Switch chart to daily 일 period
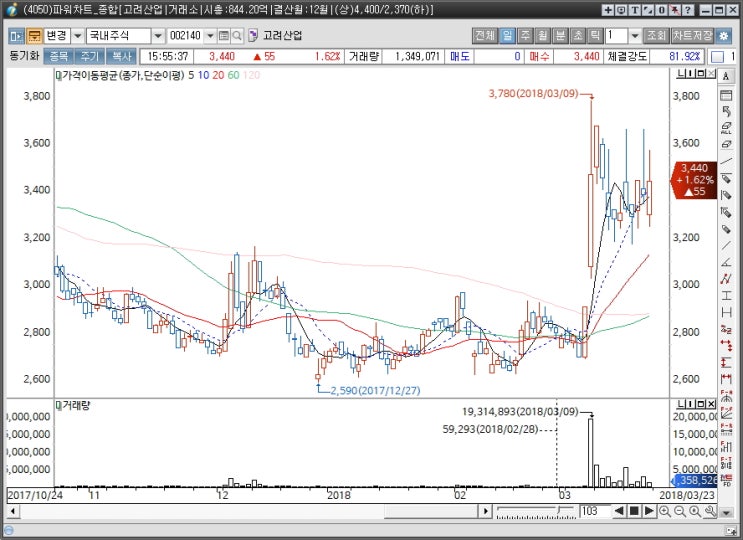Viewport: 743px width, 540px height. (507, 36)
